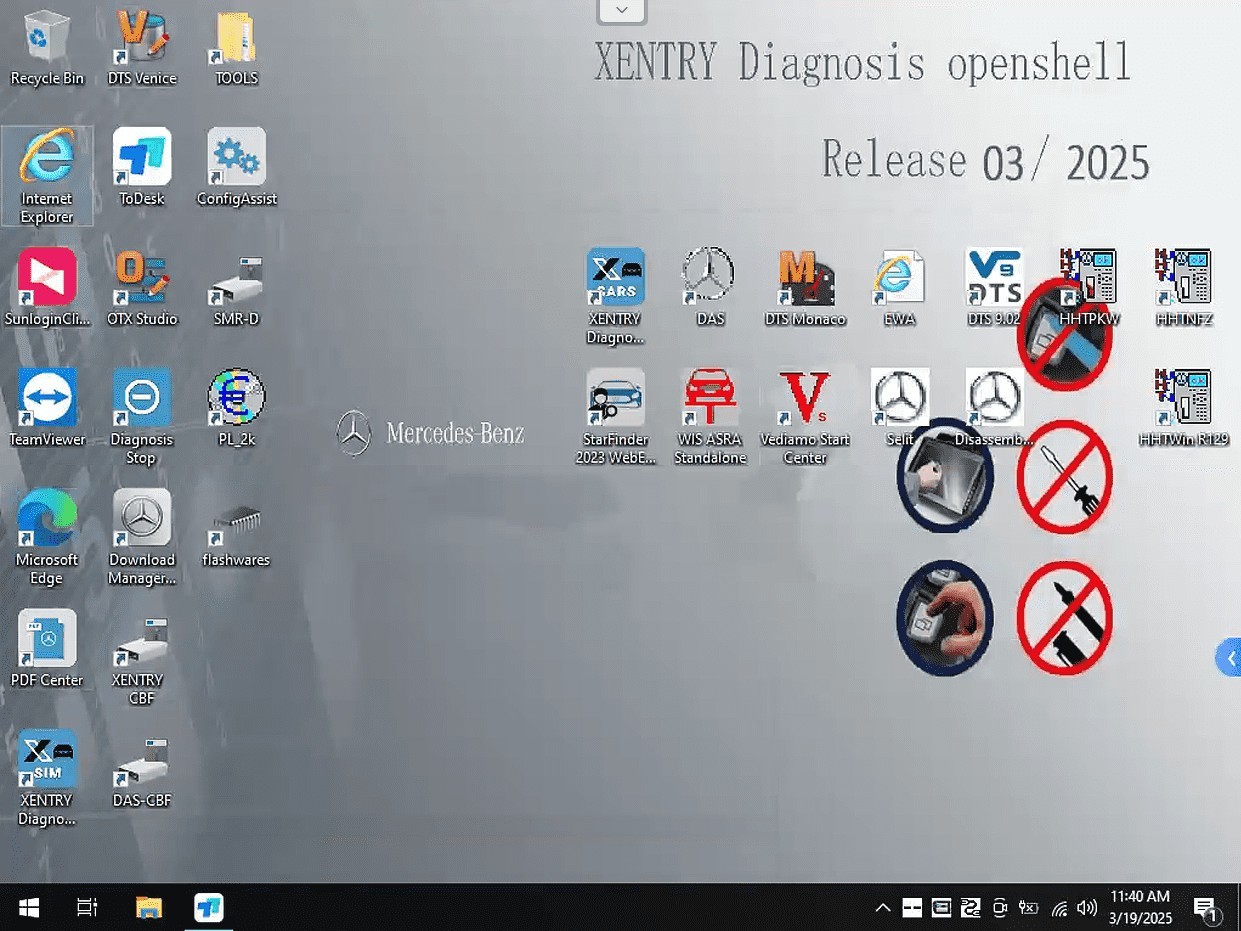Select the Microsoft Edge desktop icon
1241x931 pixels.
coord(47,538)
